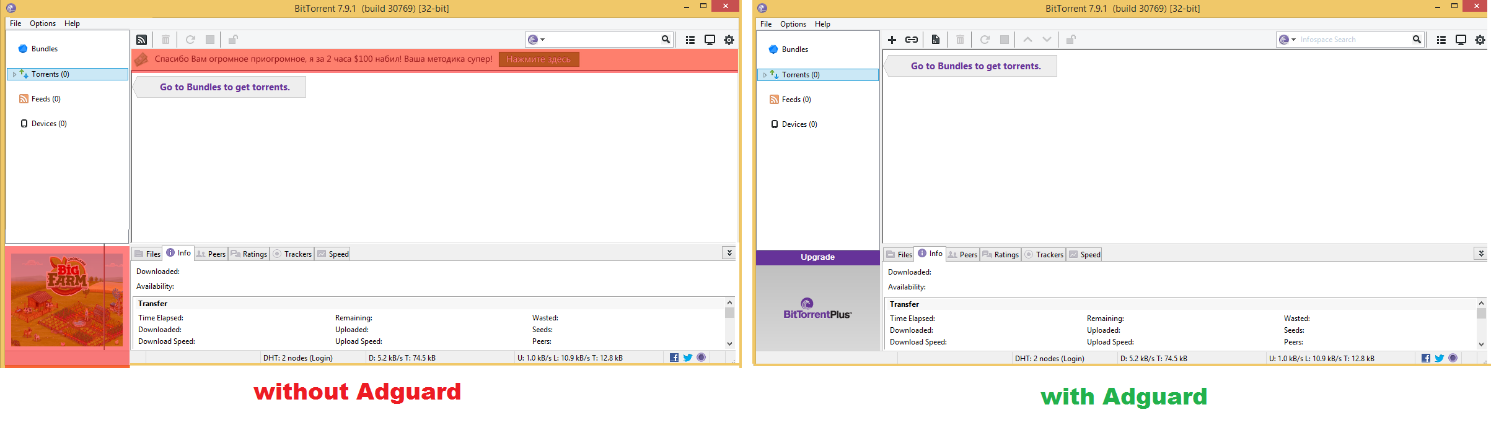Click the unlock padlock icon in without-Adguard toolbar

[233, 40]
